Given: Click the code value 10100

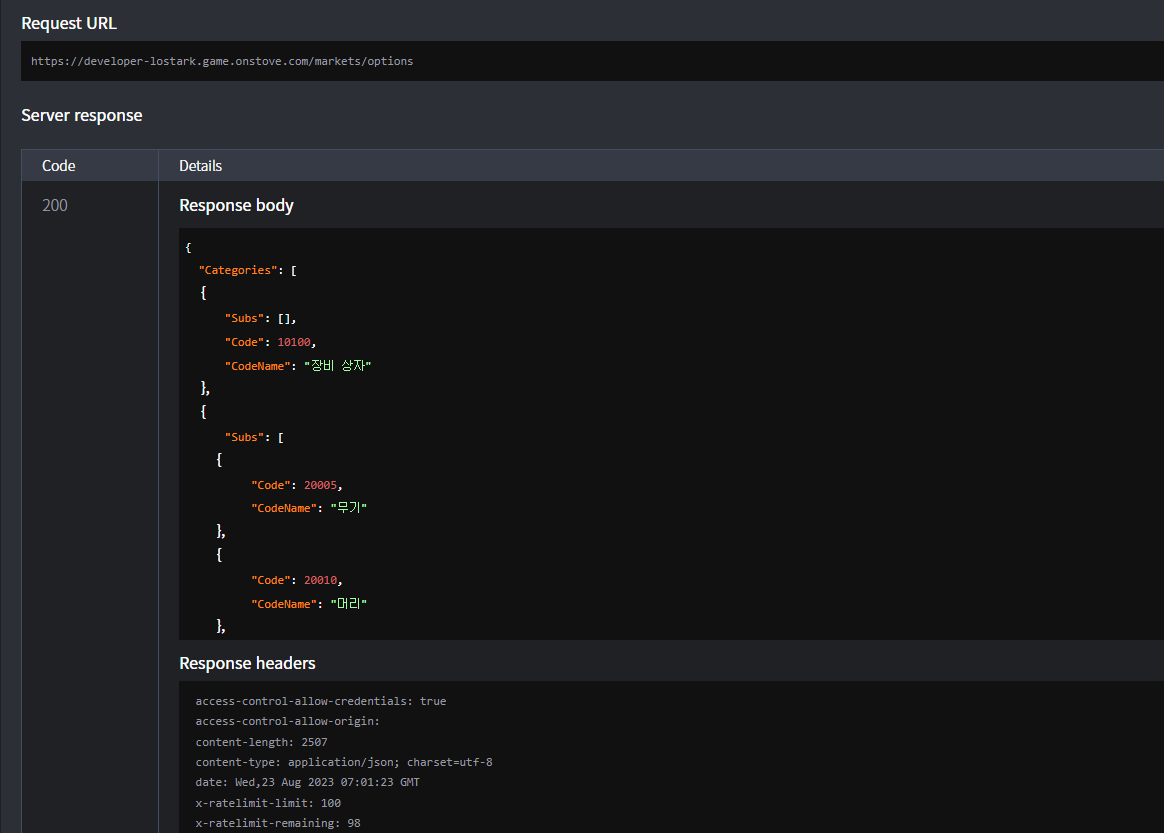Looking at the screenshot, I should [x=294, y=342].
